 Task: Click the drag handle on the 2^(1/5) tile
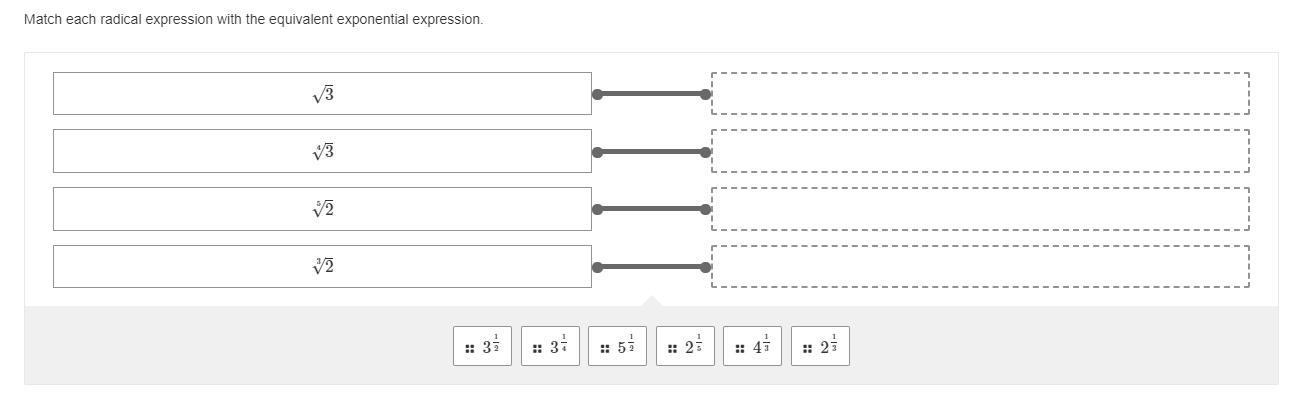[672, 349]
